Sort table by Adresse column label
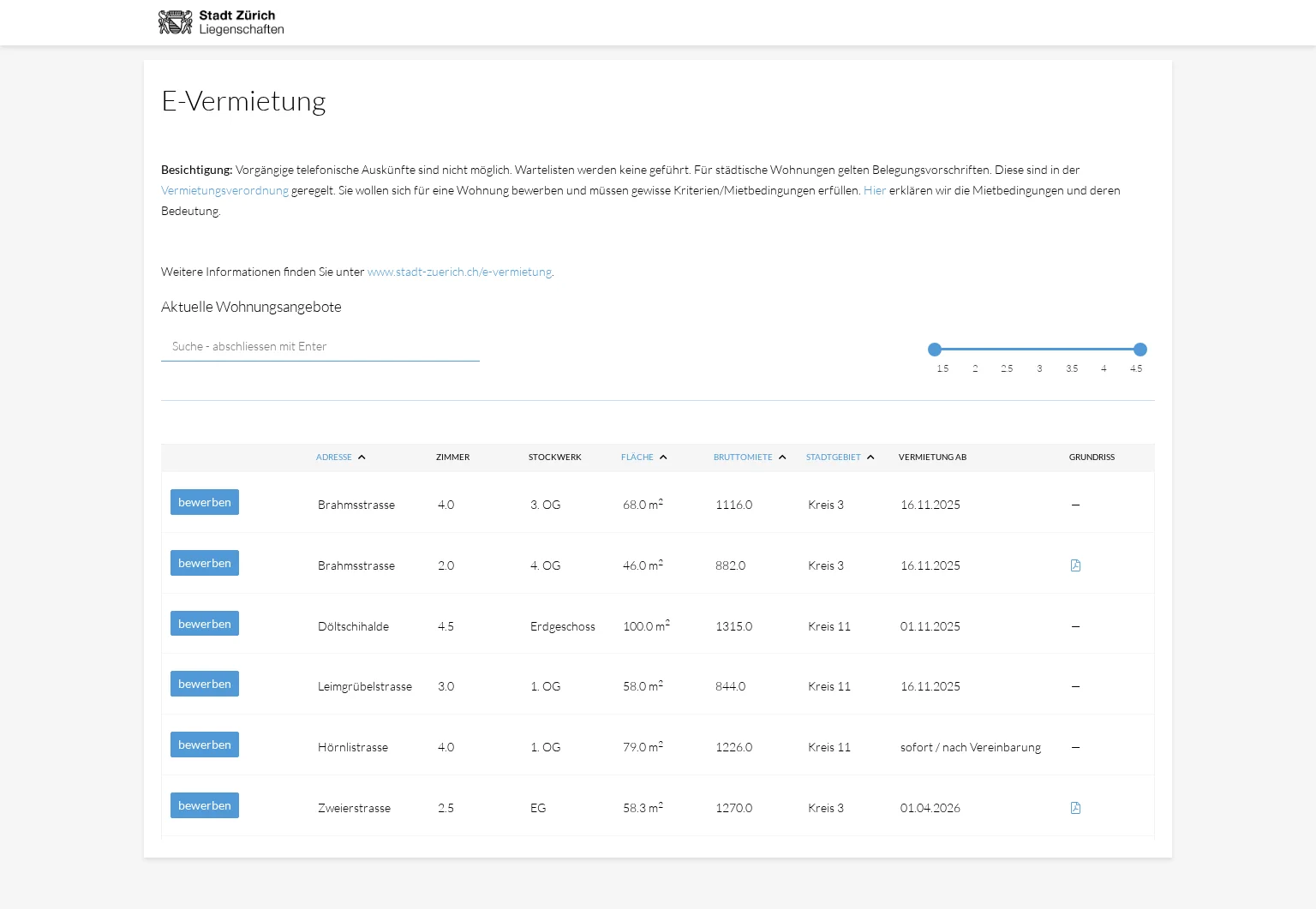Image resolution: width=1316 pixels, height=909 pixels. pyautogui.click(x=333, y=457)
